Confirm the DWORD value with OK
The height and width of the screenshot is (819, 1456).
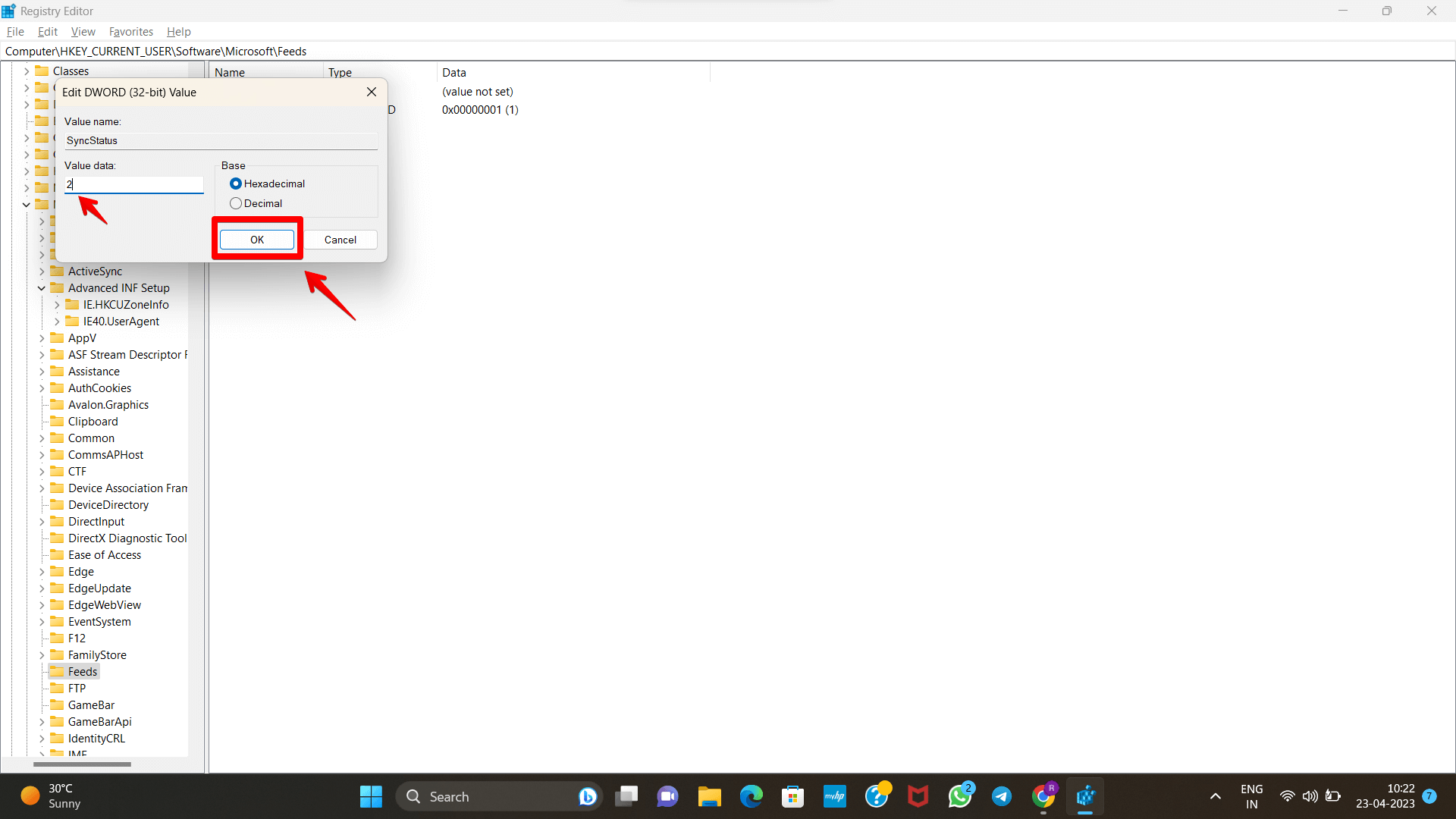[257, 240]
